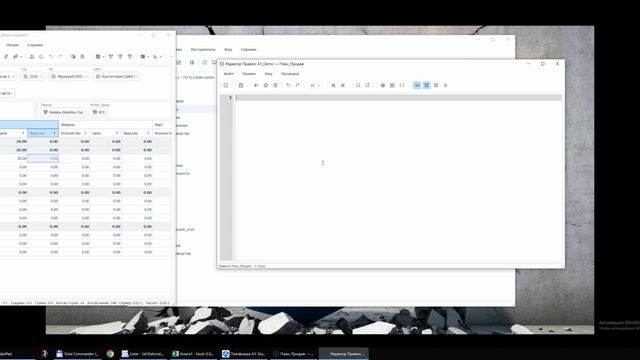This screenshot has height=360, width=640.
Task: Open the Справка menu in the left window
Action: point(35,45)
